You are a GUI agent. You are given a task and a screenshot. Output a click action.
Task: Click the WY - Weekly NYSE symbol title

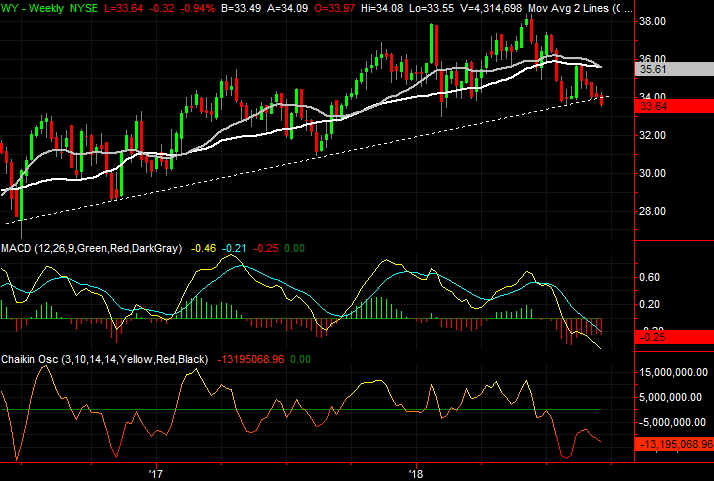[x=49, y=8]
